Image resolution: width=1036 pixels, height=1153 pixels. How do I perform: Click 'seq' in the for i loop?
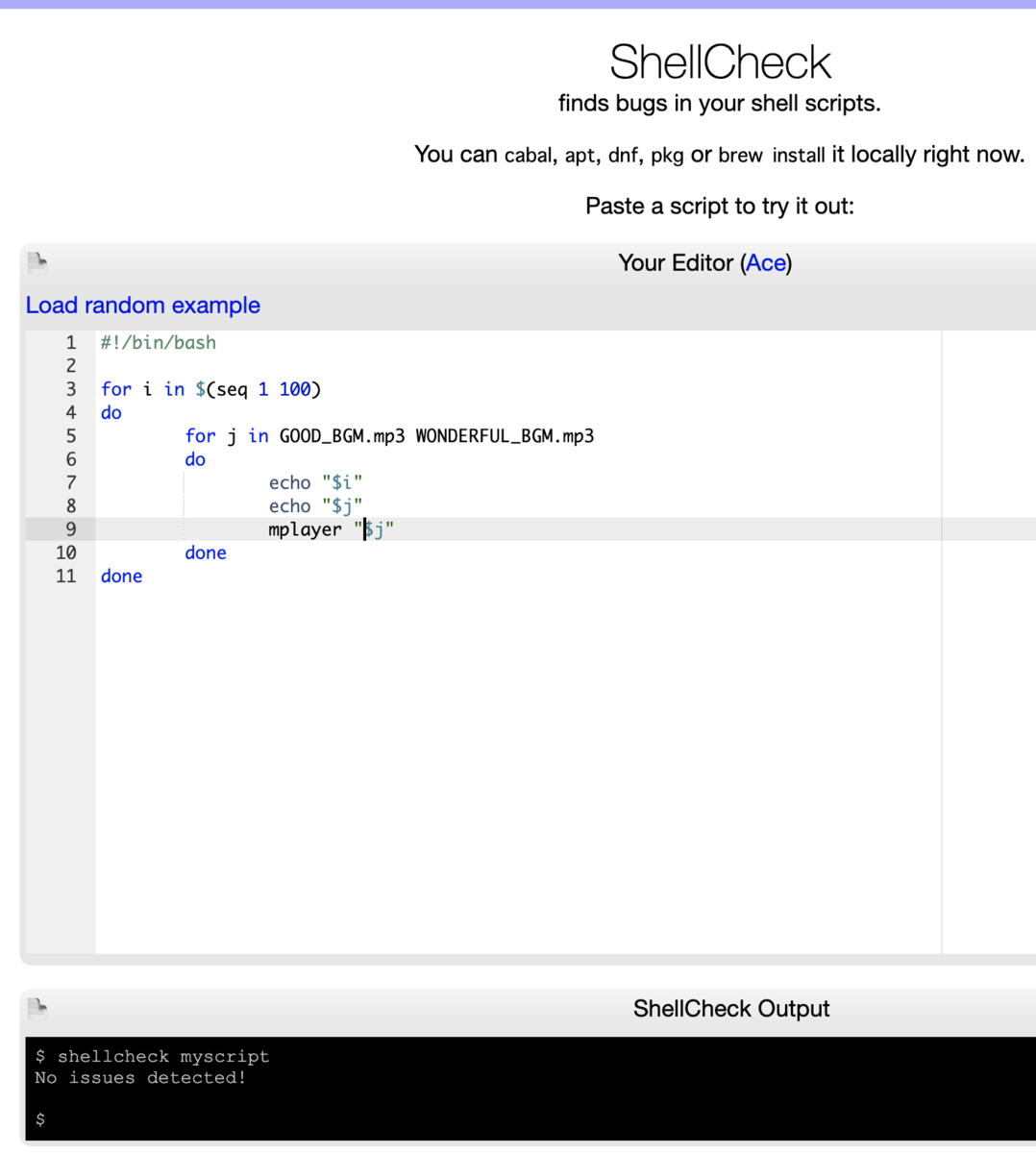point(232,389)
